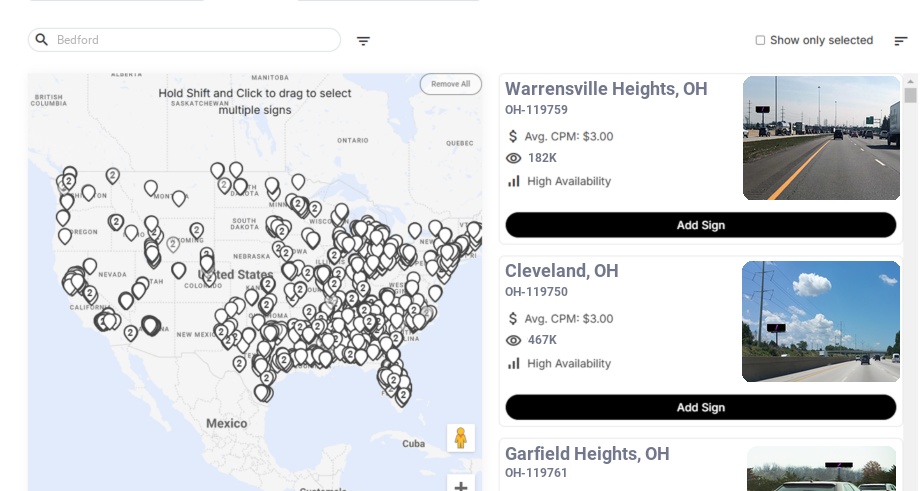The image size is (920, 491).
Task: Click the Cleveland impressions eye icon
Action: click(x=514, y=340)
